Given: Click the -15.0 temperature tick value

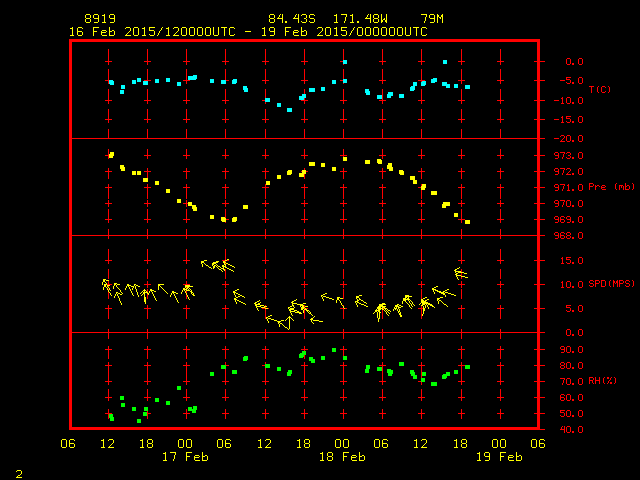Looking at the screenshot, I should click(x=569, y=120).
